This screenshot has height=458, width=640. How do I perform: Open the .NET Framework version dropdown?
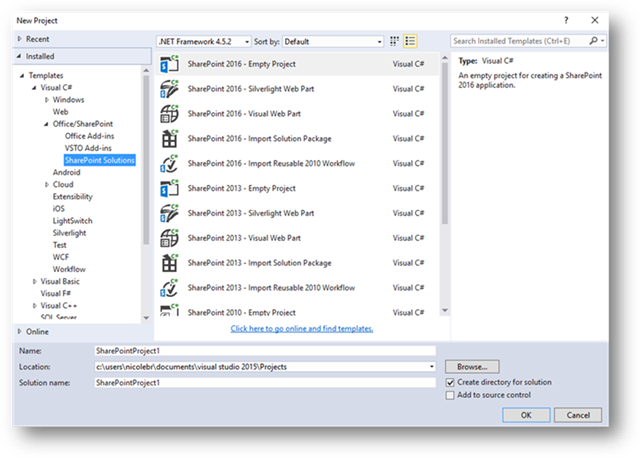(x=204, y=42)
